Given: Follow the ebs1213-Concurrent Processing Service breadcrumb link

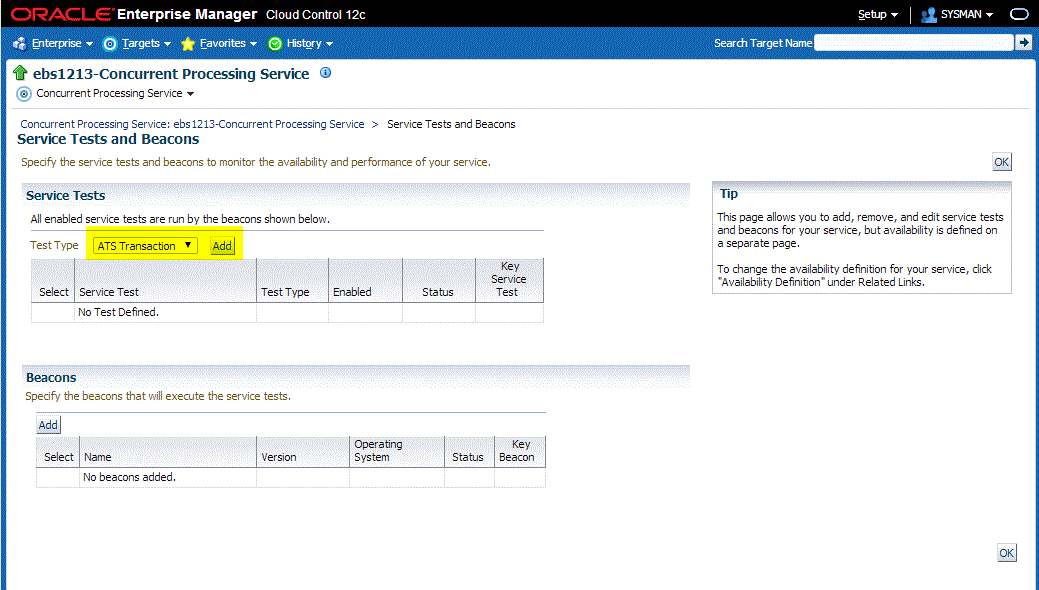Looking at the screenshot, I should [192, 124].
